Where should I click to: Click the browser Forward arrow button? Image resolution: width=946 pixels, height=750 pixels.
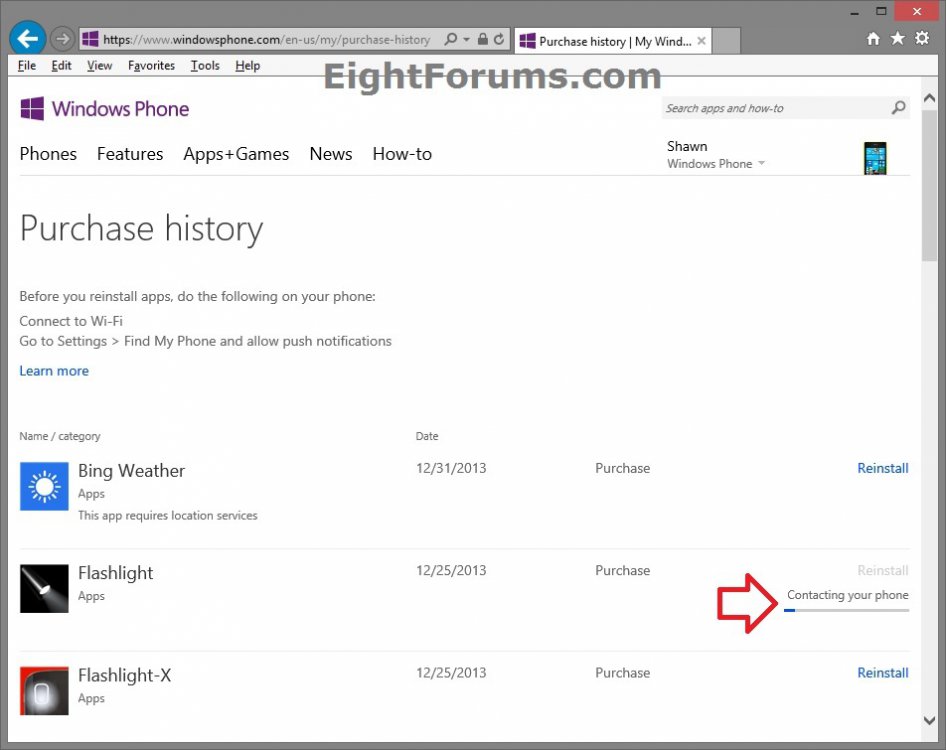(62, 39)
